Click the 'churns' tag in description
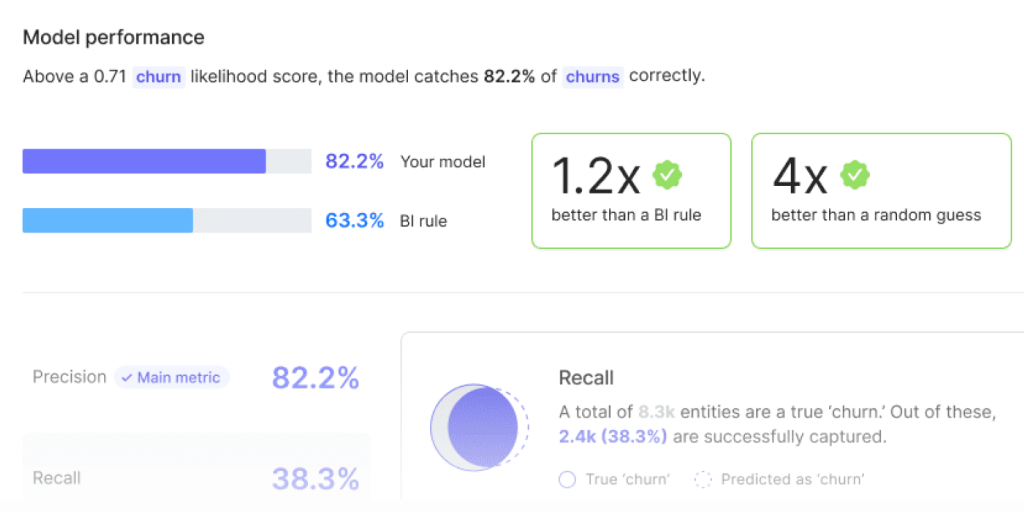This screenshot has width=1024, height=512. coord(592,76)
